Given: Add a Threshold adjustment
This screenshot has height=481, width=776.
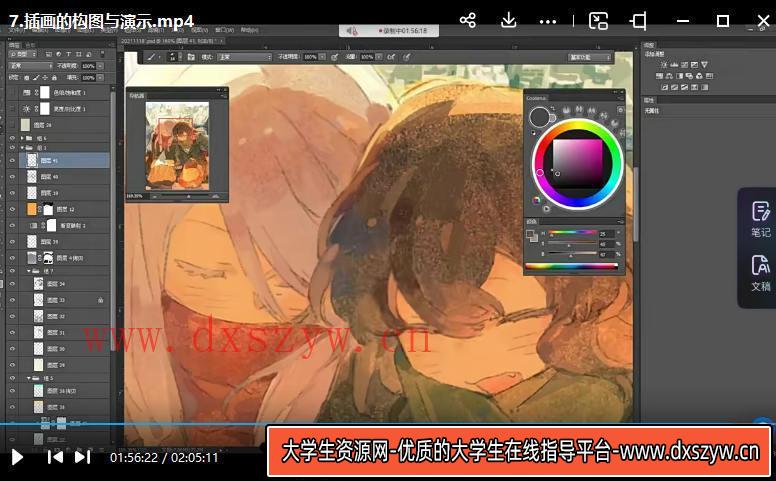Looking at the screenshot, I should 684,87.
